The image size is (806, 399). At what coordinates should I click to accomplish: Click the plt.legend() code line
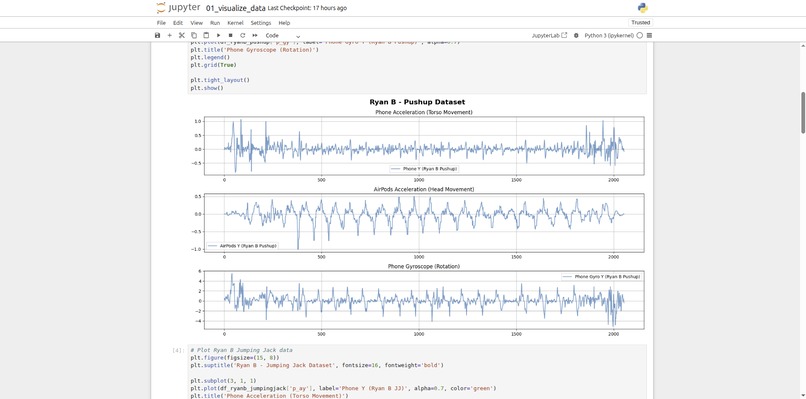point(210,57)
